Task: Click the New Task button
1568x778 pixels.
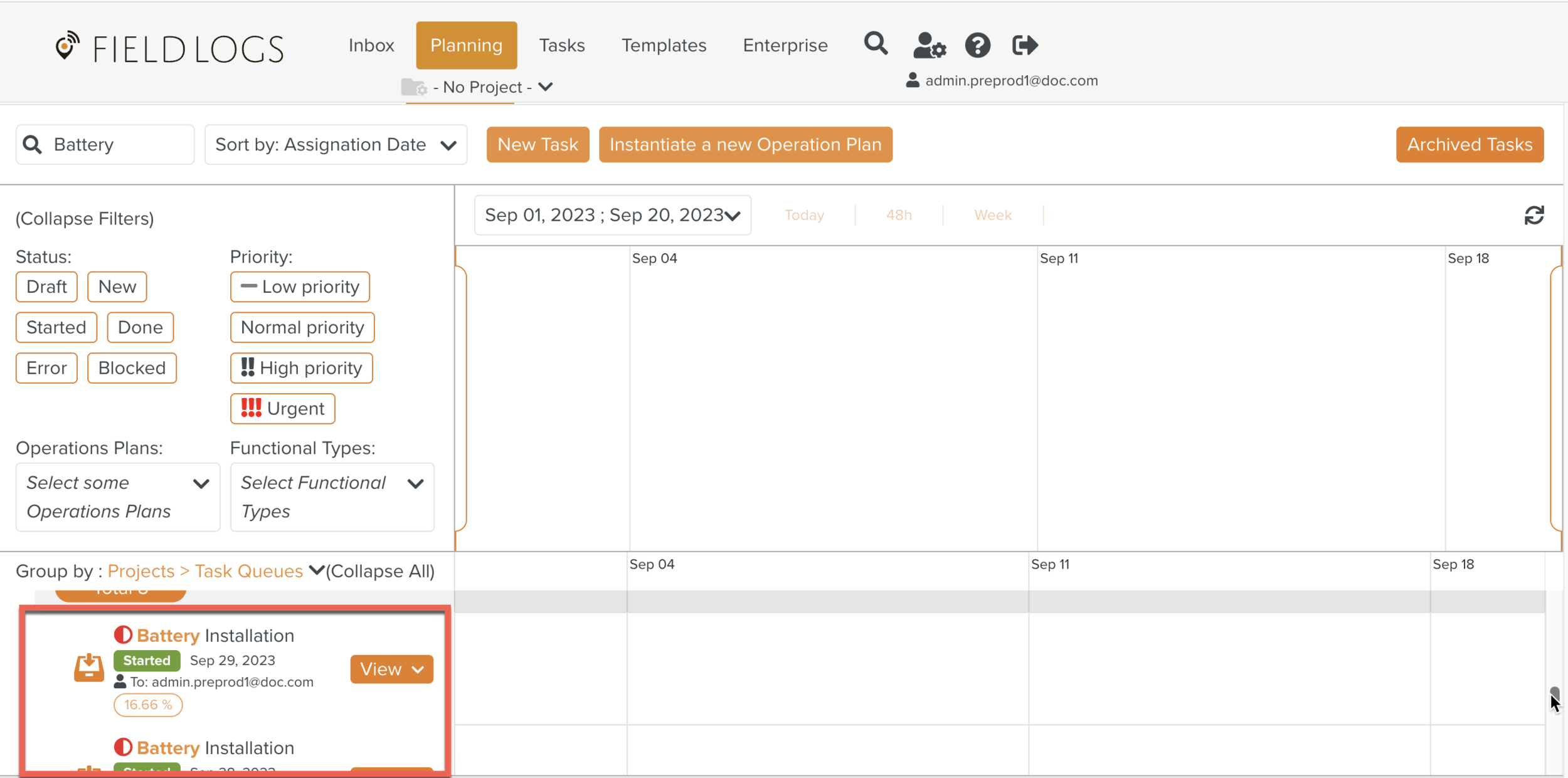Action: click(538, 145)
